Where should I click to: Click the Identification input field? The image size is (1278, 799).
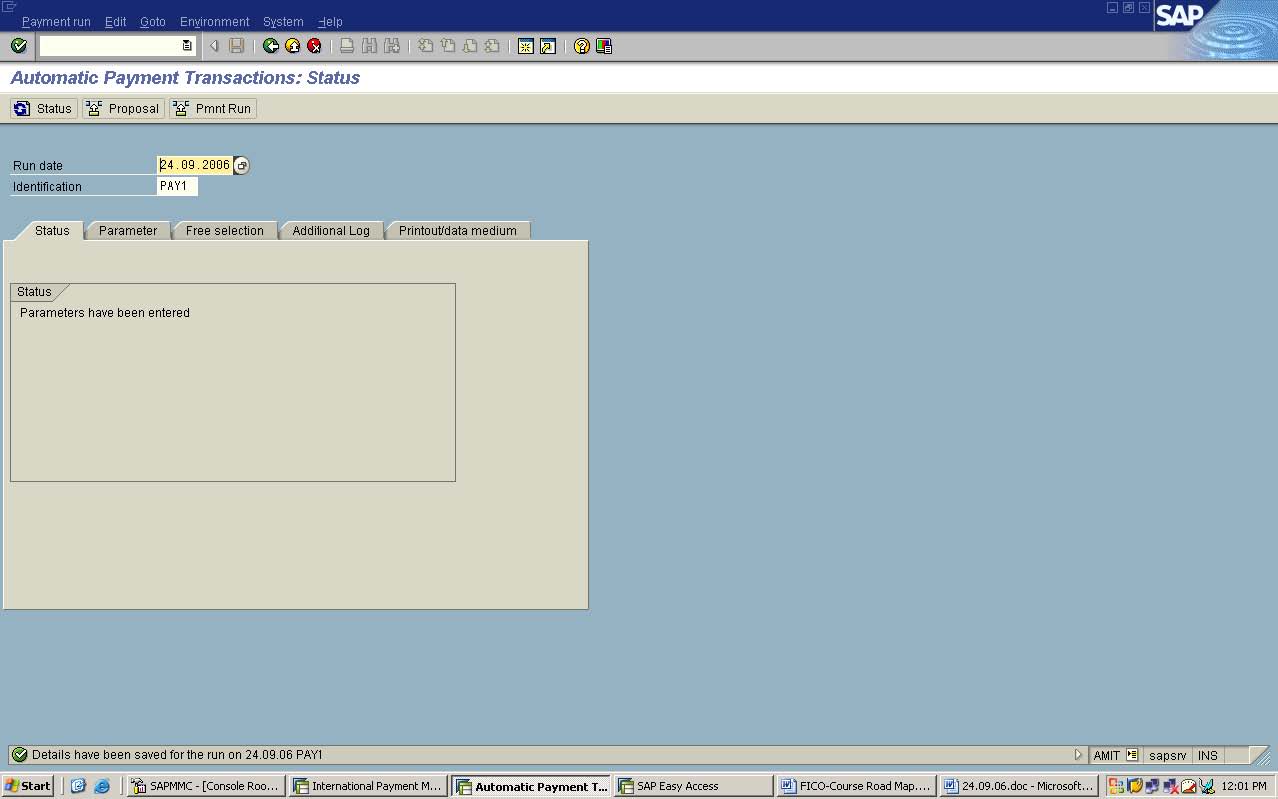(x=177, y=187)
